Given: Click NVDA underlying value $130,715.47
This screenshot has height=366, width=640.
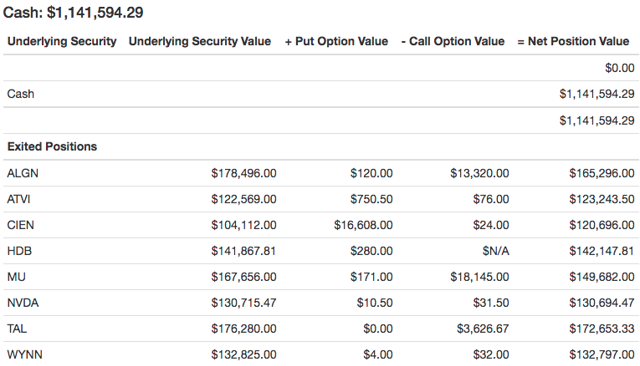Looking at the screenshot, I should click(244, 303).
